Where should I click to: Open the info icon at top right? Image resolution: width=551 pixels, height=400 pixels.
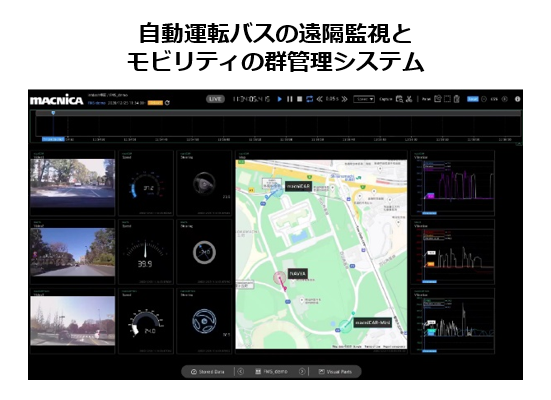517,99
